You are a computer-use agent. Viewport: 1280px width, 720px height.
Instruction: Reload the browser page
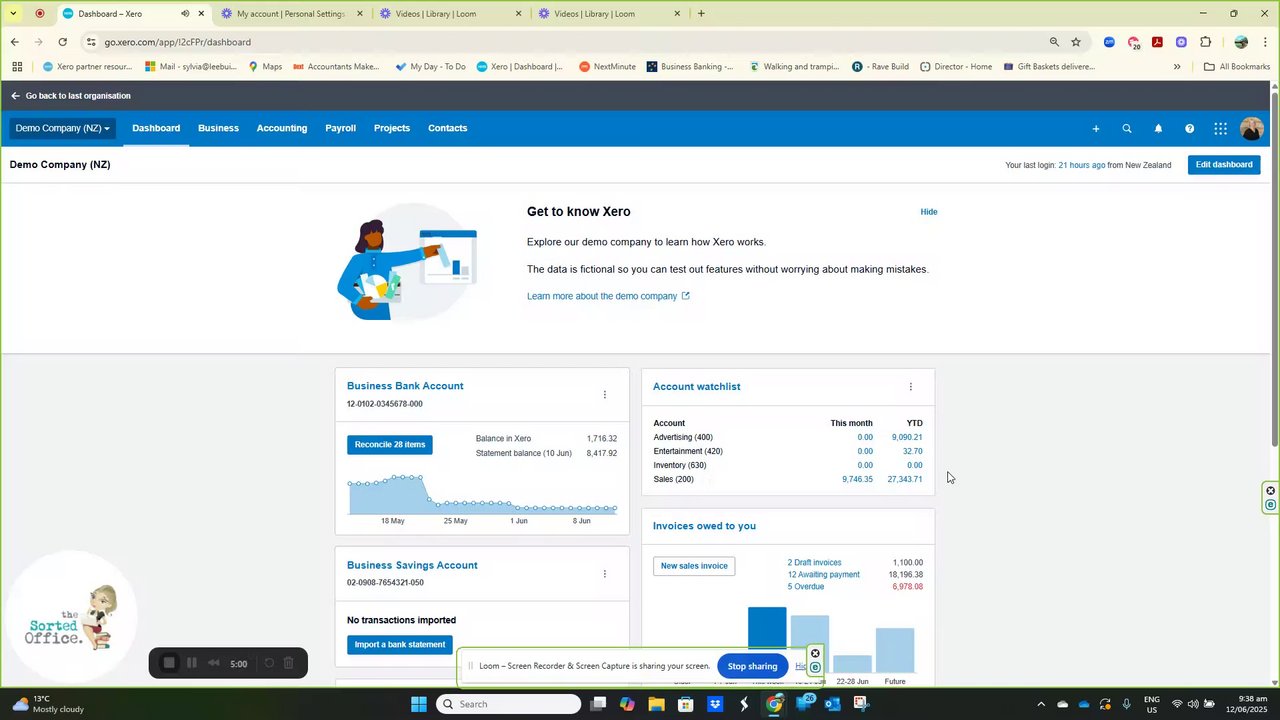coord(62,42)
